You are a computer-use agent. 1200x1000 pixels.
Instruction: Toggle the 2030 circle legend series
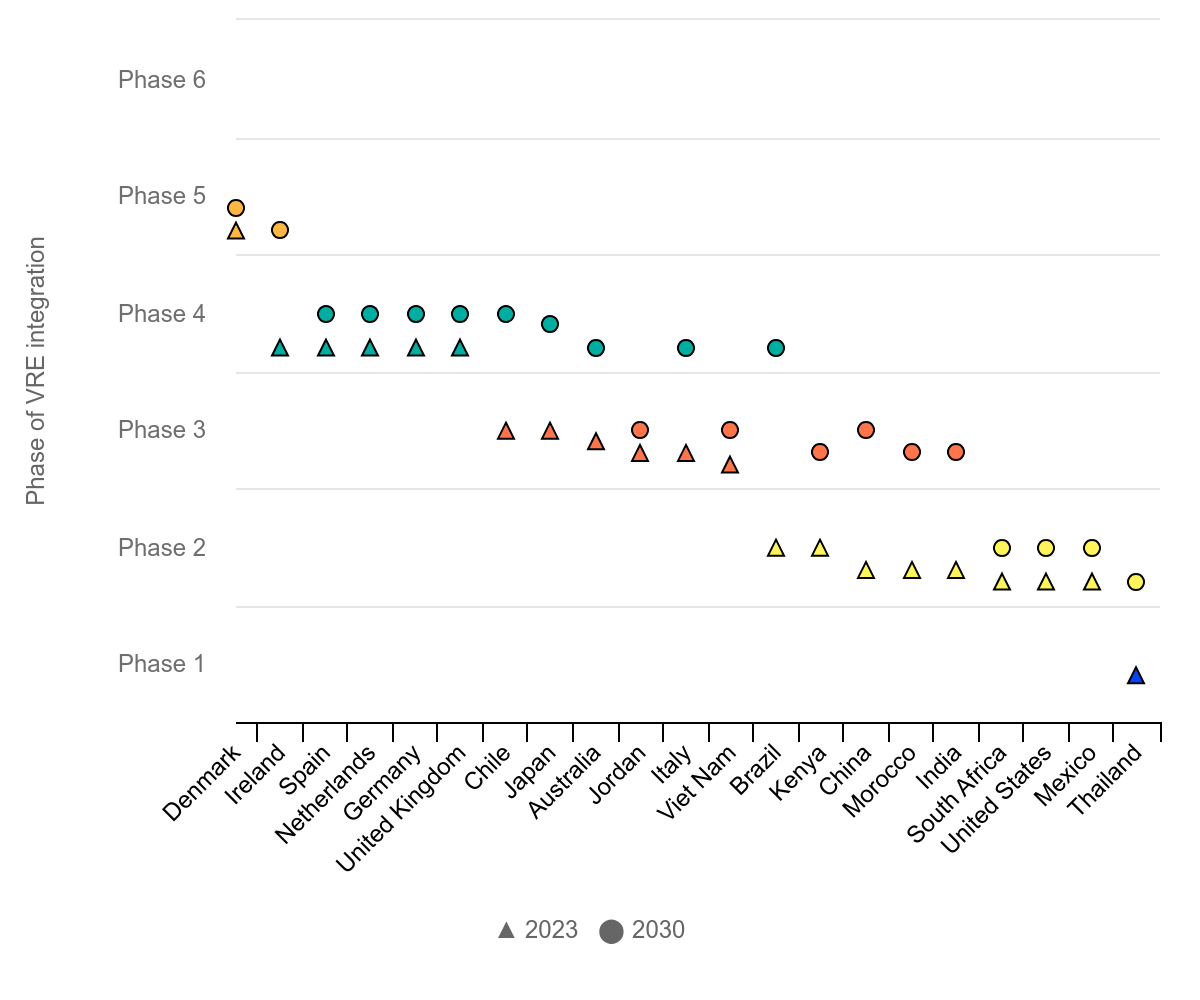click(x=643, y=930)
